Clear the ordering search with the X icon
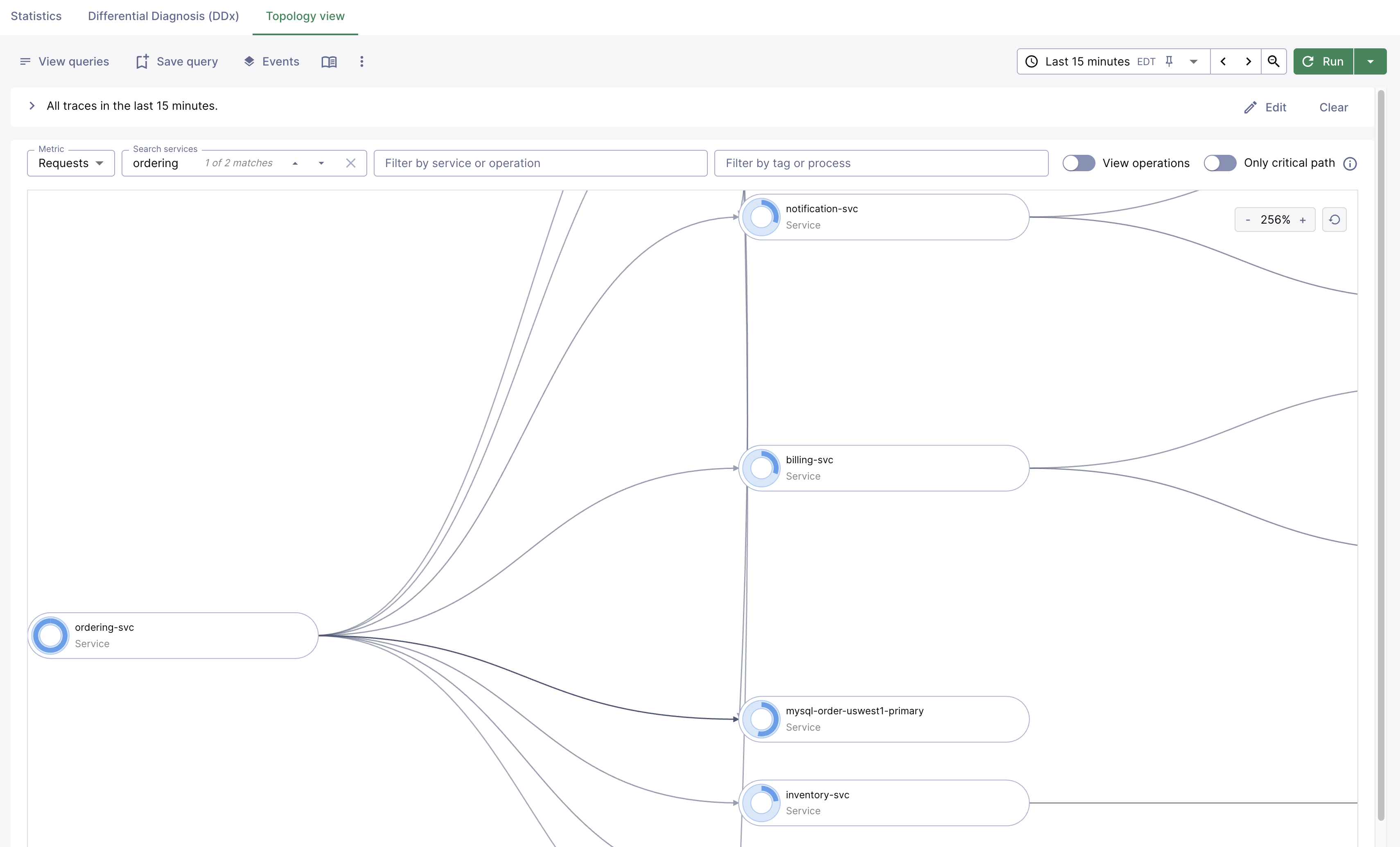 pos(350,163)
